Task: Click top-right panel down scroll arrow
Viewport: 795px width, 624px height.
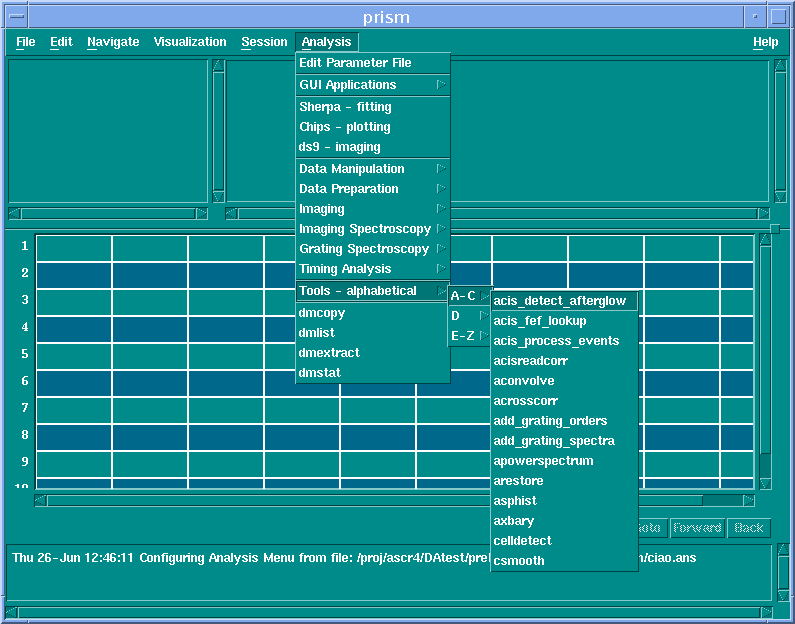Action: tap(780, 197)
